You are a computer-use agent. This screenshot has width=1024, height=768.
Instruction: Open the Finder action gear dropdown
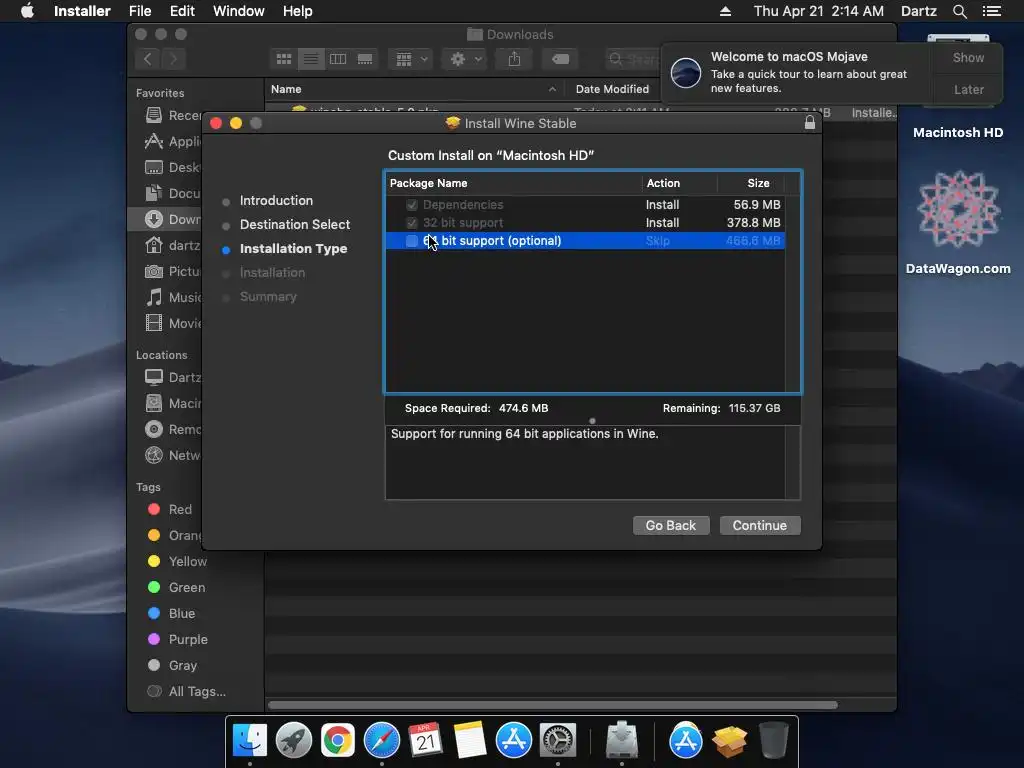[465, 59]
